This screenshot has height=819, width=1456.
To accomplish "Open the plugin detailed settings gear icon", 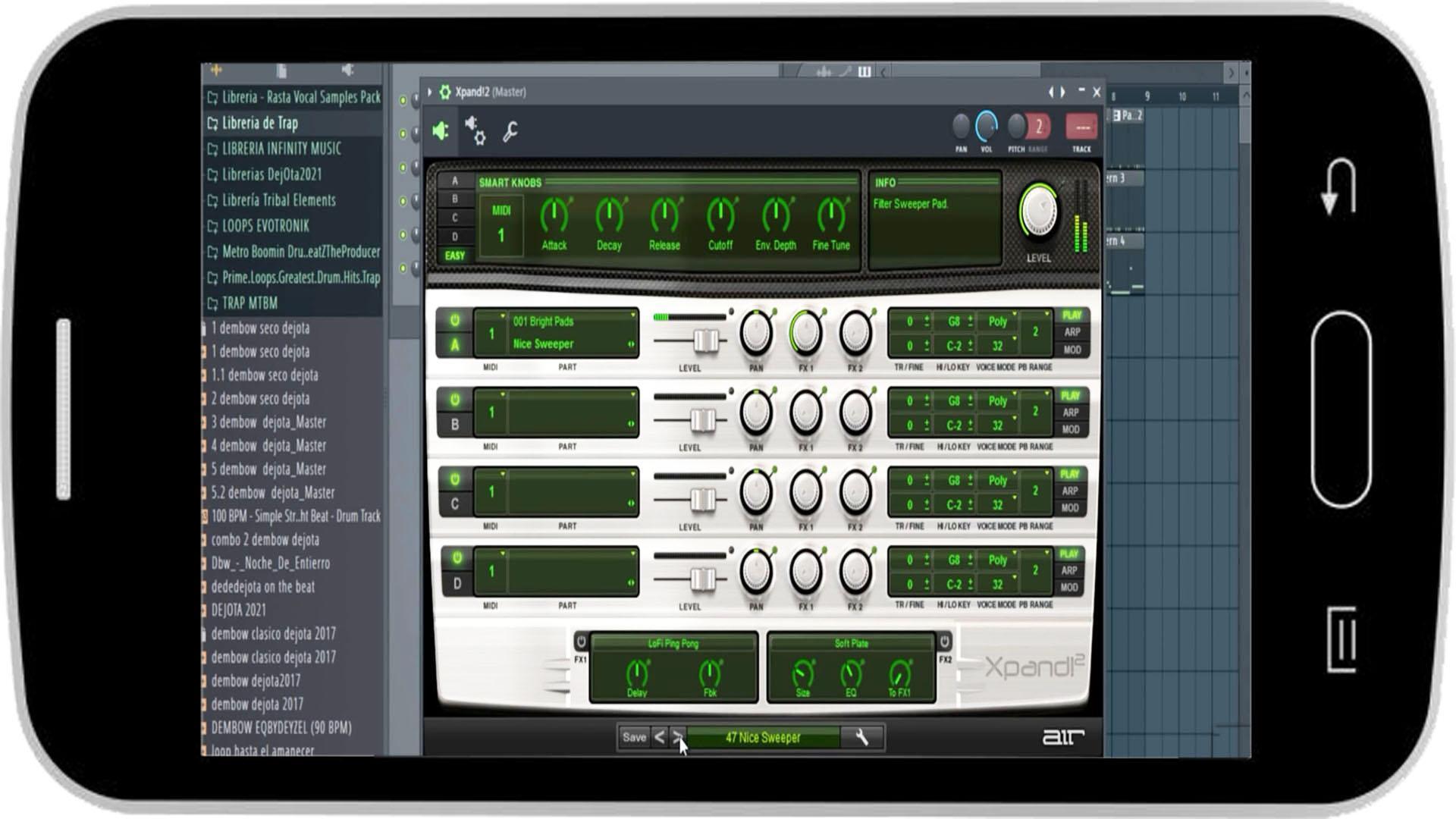I will [475, 131].
